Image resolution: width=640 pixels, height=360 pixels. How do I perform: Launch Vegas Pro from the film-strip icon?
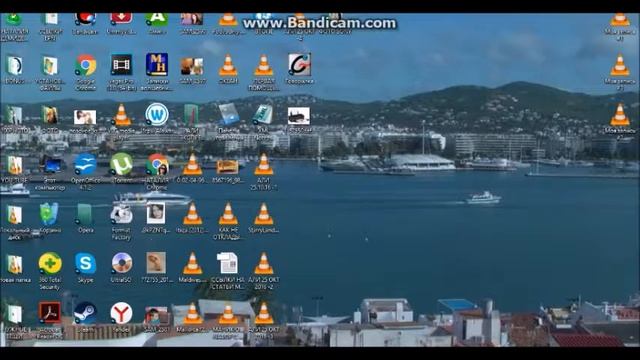click(x=121, y=65)
